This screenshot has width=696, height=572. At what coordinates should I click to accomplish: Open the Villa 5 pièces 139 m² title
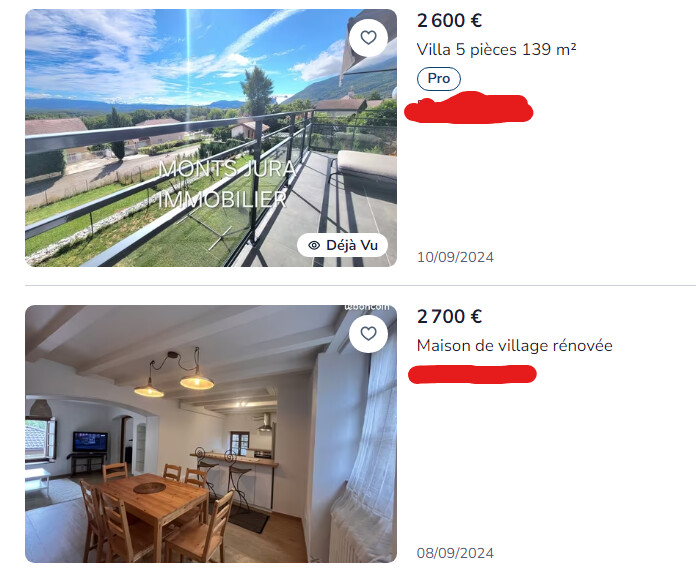coord(496,49)
